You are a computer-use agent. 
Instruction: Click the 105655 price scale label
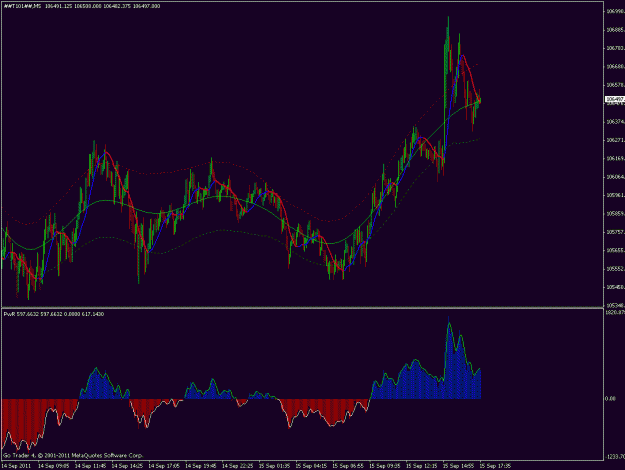(615, 250)
